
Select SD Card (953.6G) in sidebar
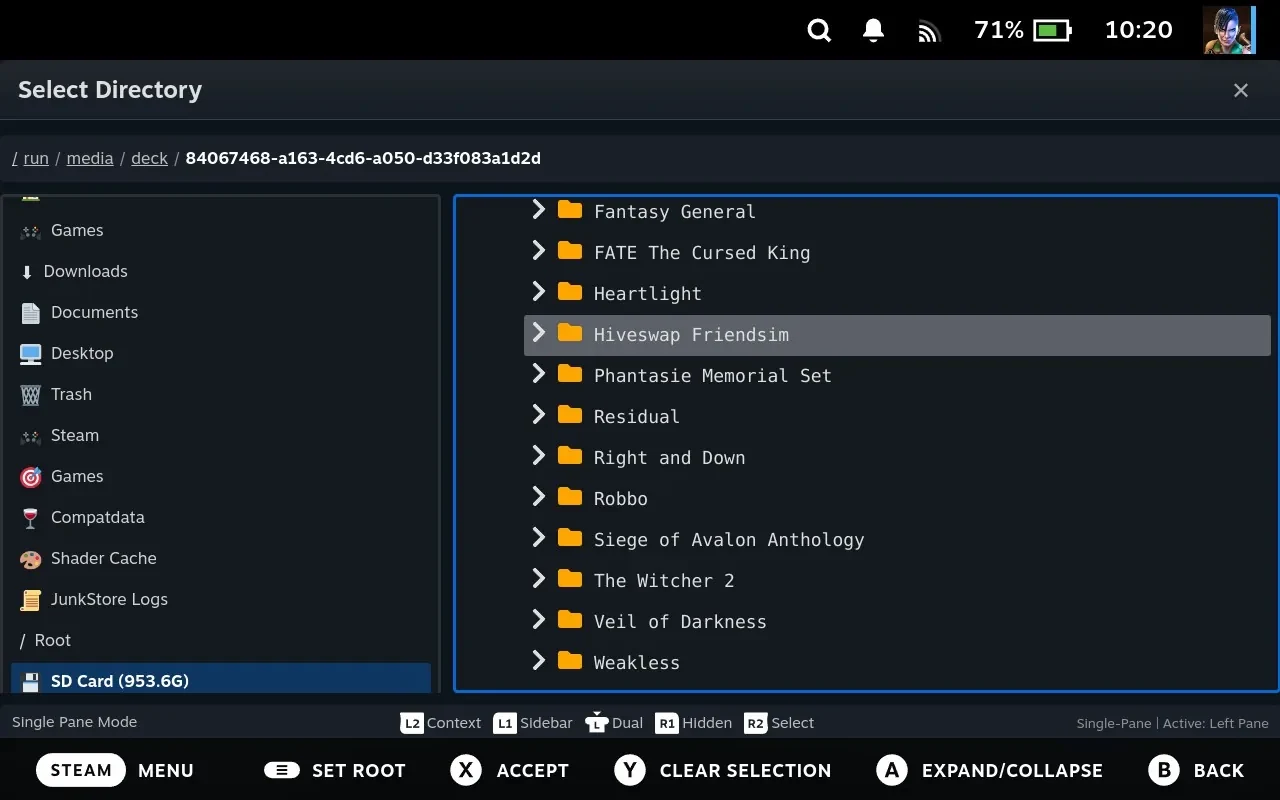(x=221, y=679)
